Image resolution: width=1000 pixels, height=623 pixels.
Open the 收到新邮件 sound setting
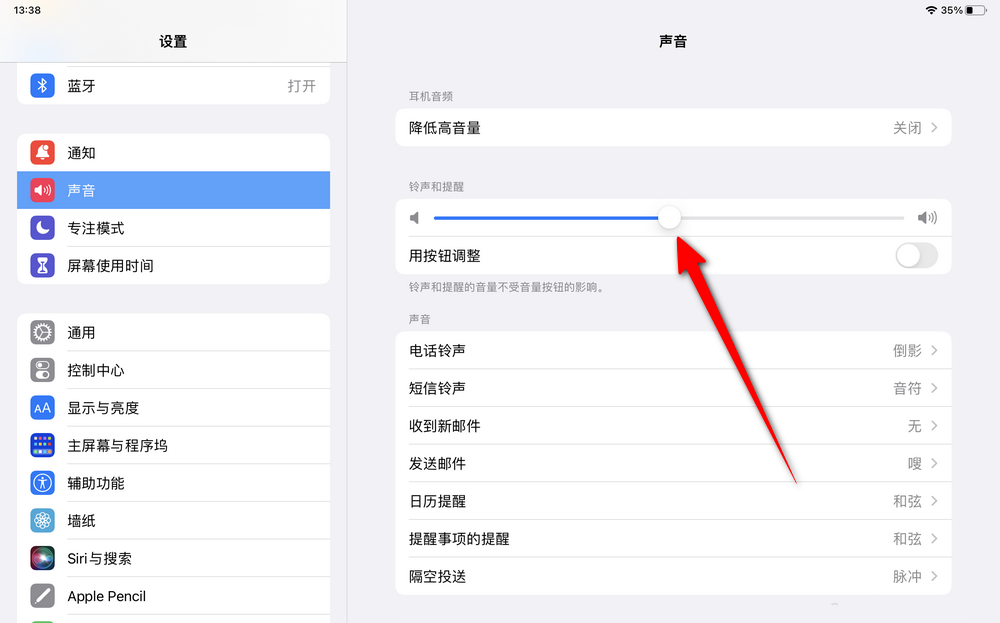pos(673,426)
